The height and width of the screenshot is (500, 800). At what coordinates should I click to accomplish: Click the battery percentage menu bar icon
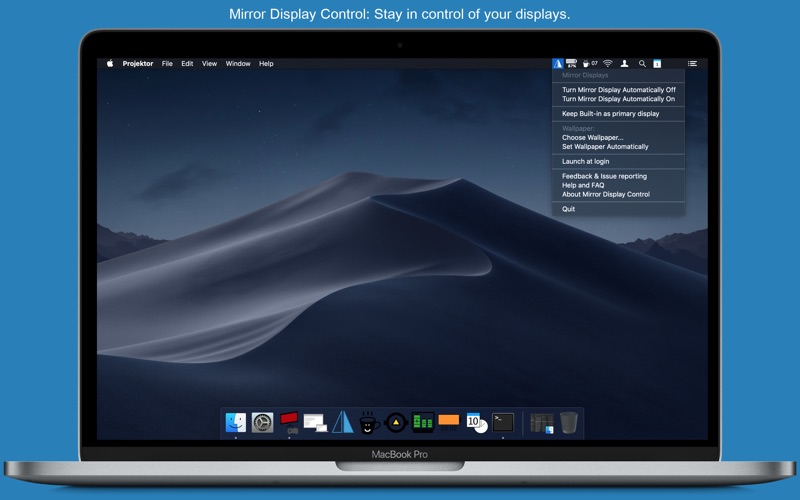point(571,64)
